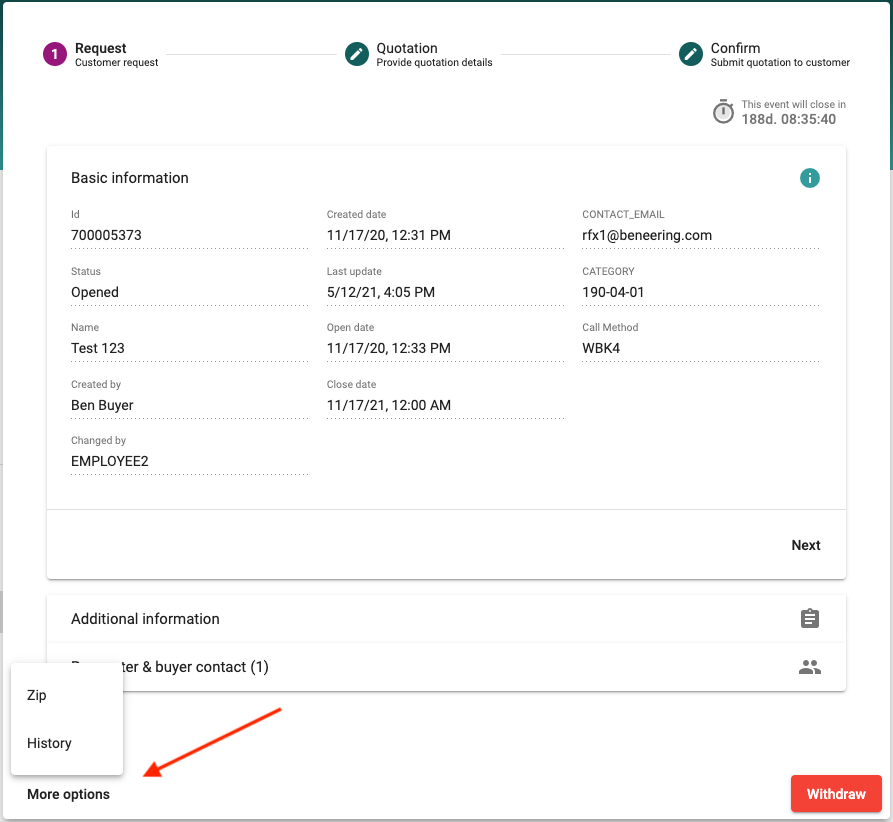Click the stopwatch timer icon
The image size is (893, 822).
[x=723, y=112]
